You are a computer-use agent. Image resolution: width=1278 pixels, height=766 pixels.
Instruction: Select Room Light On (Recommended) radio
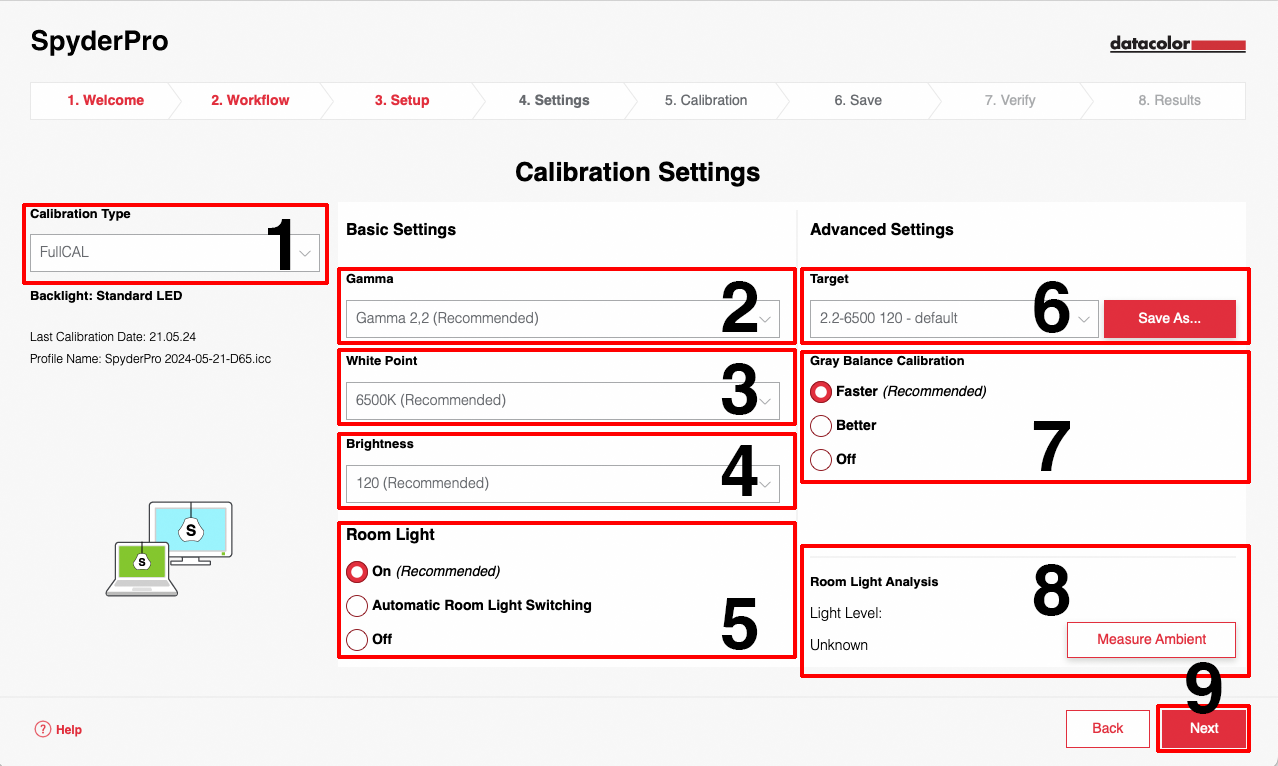click(357, 572)
